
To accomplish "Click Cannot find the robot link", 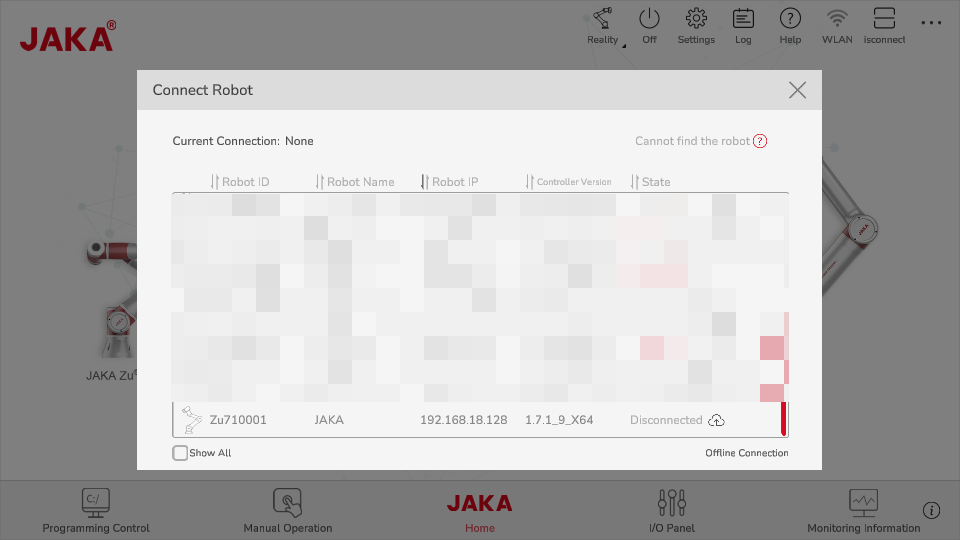I will [x=692, y=141].
